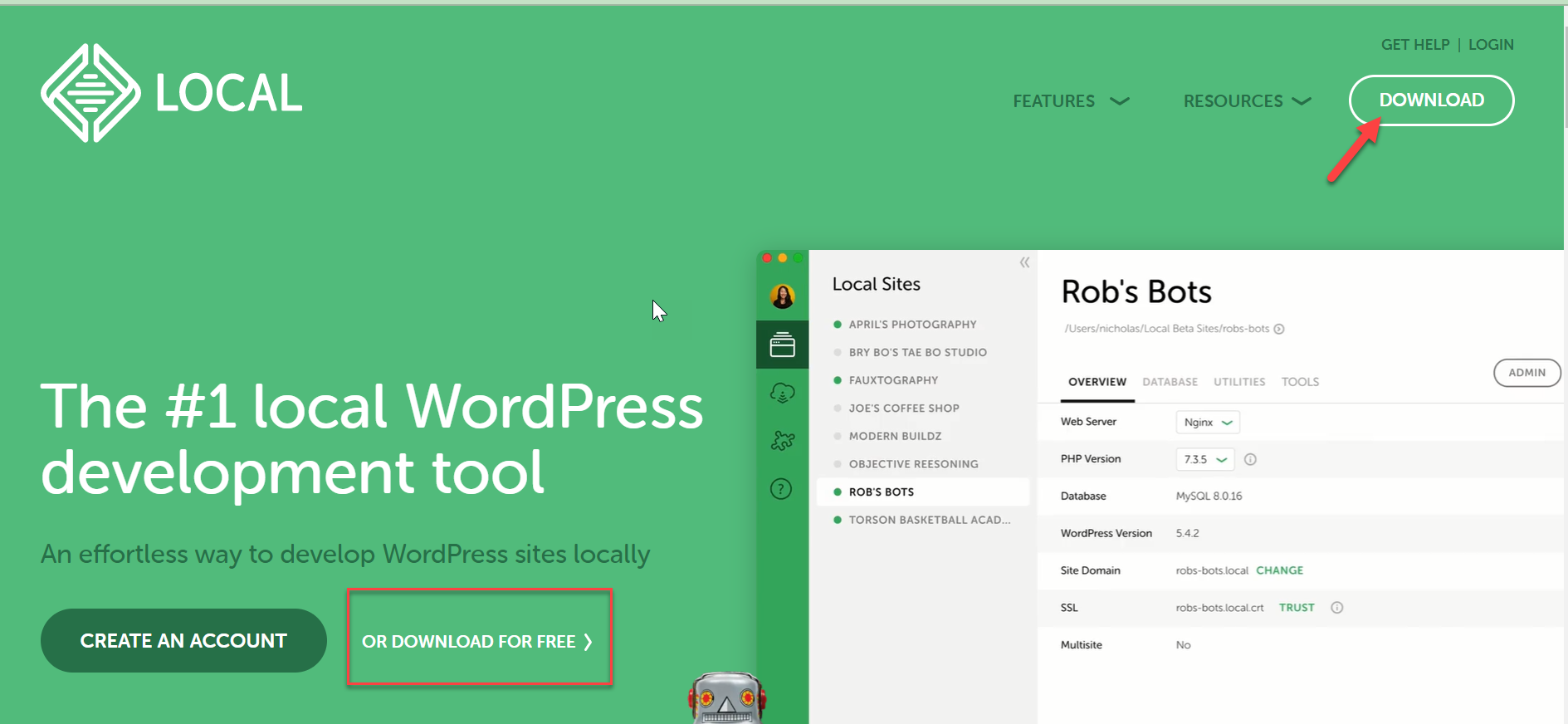This screenshot has height=724, width=1568.
Task: Click the robs-bots.local.crt text
Action: click(x=1219, y=608)
